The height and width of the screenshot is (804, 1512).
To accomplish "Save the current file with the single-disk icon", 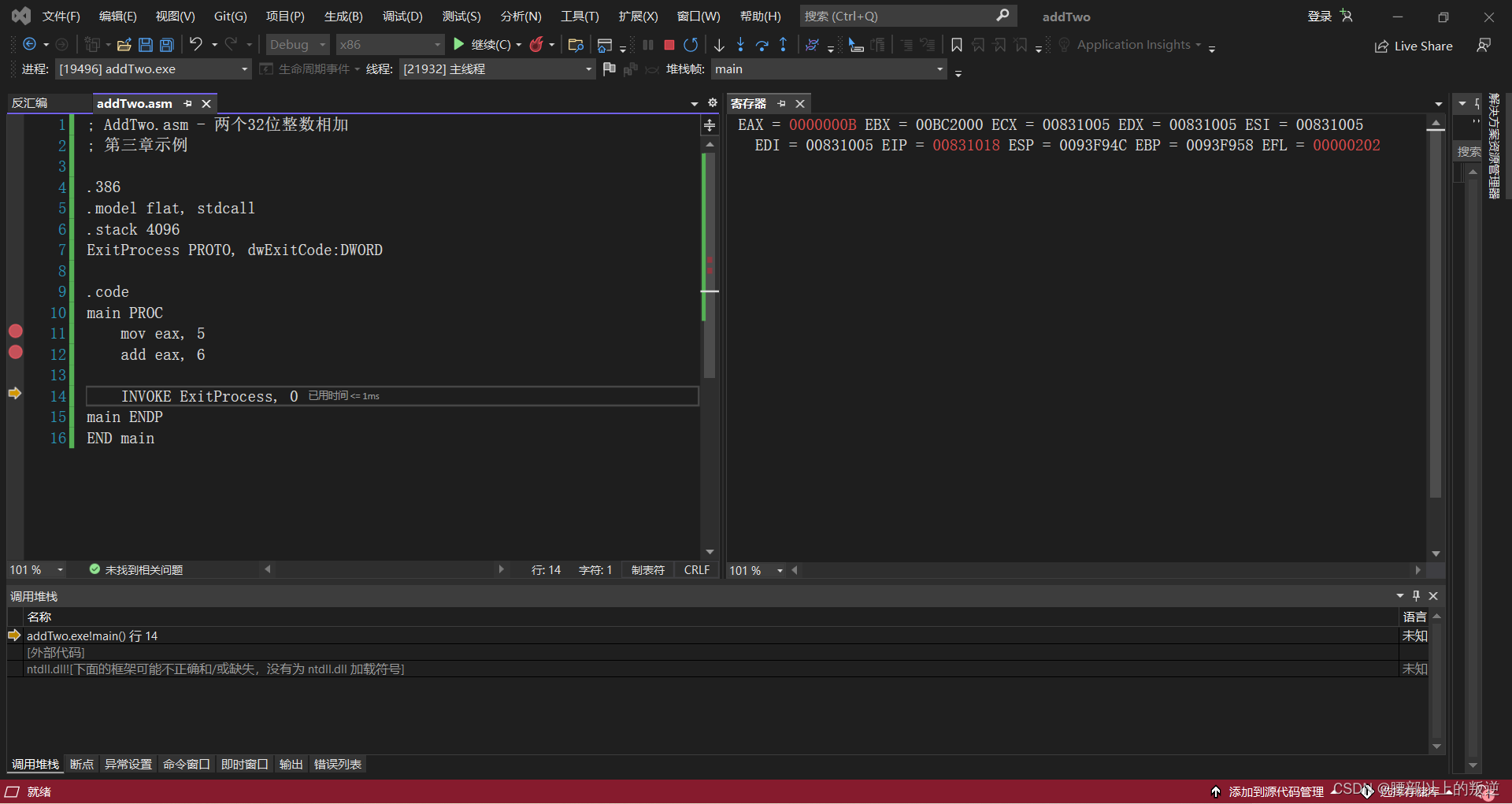I will 146,45.
